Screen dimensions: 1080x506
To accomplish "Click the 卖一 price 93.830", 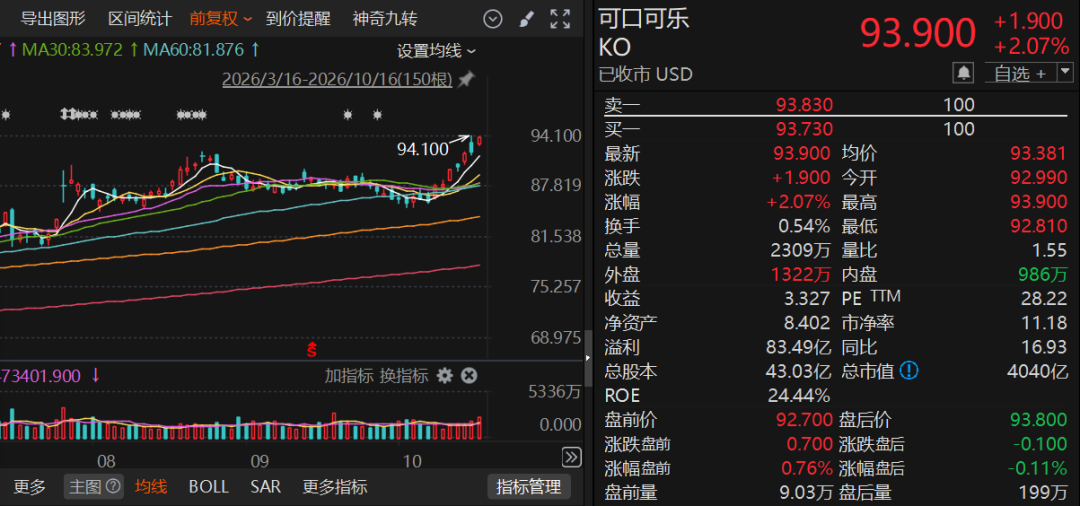I will (x=804, y=105).
